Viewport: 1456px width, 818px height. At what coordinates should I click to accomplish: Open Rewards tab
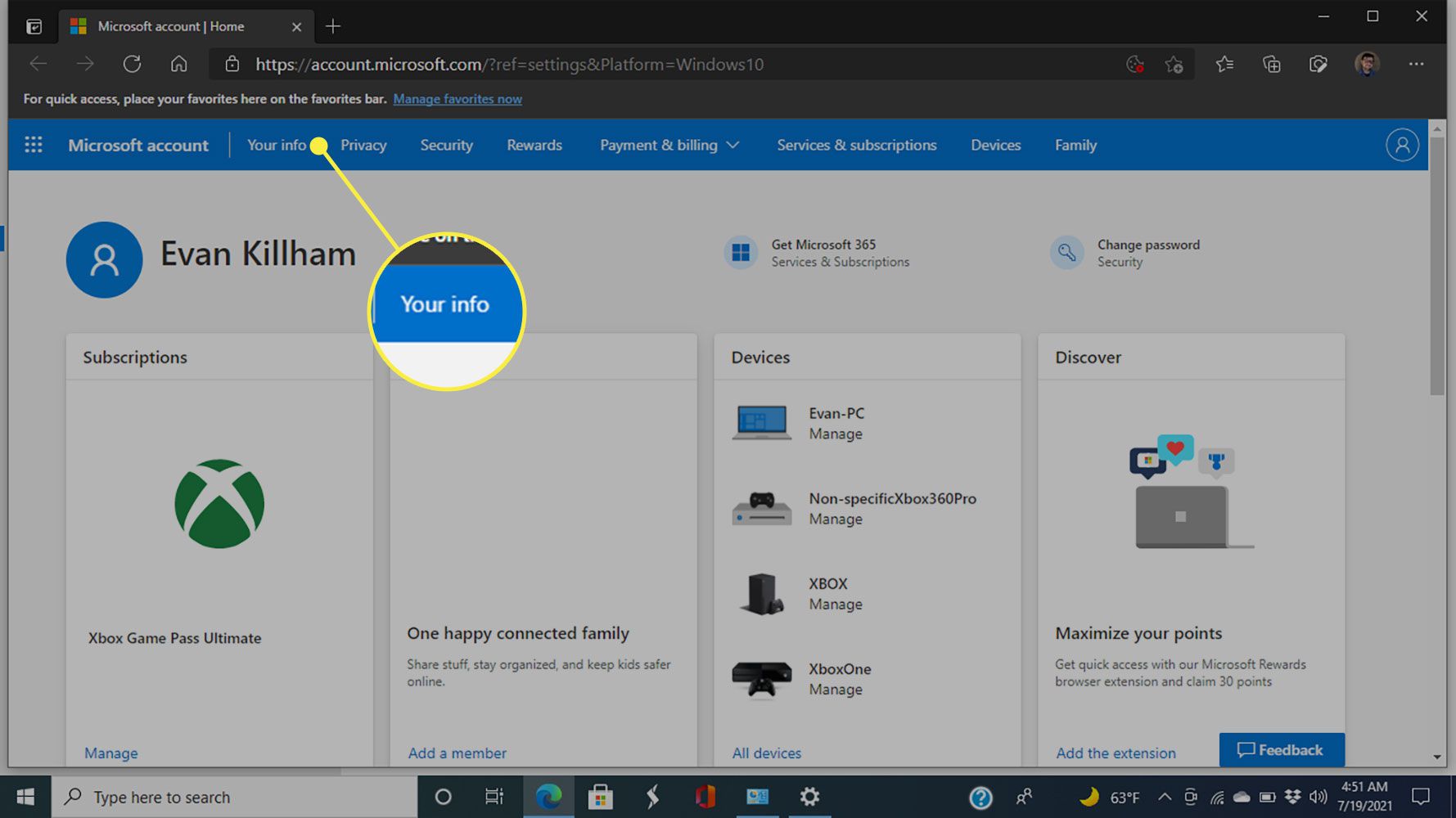coord(534,145)
